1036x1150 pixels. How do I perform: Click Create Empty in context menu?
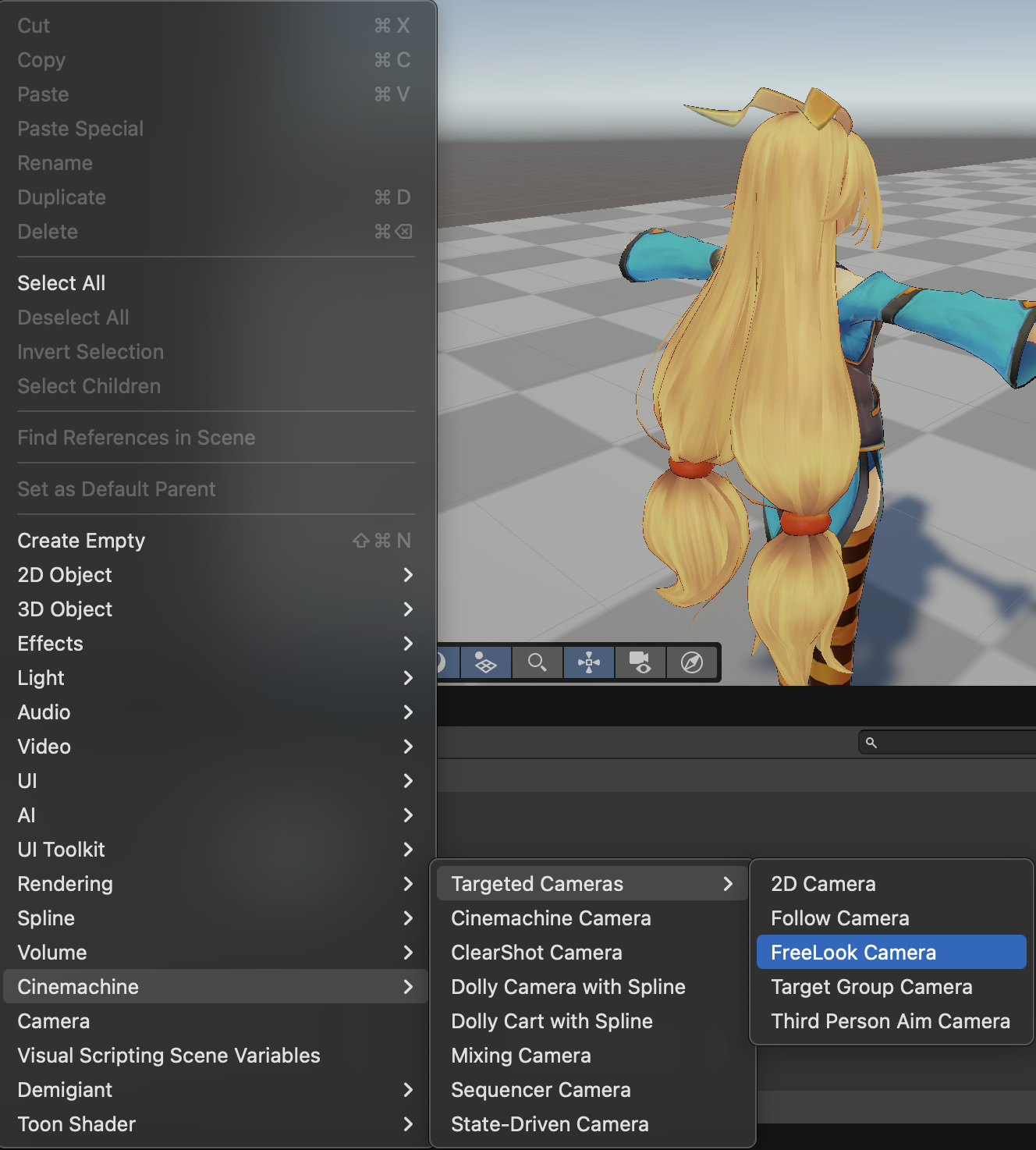click(x=82, y=541)
